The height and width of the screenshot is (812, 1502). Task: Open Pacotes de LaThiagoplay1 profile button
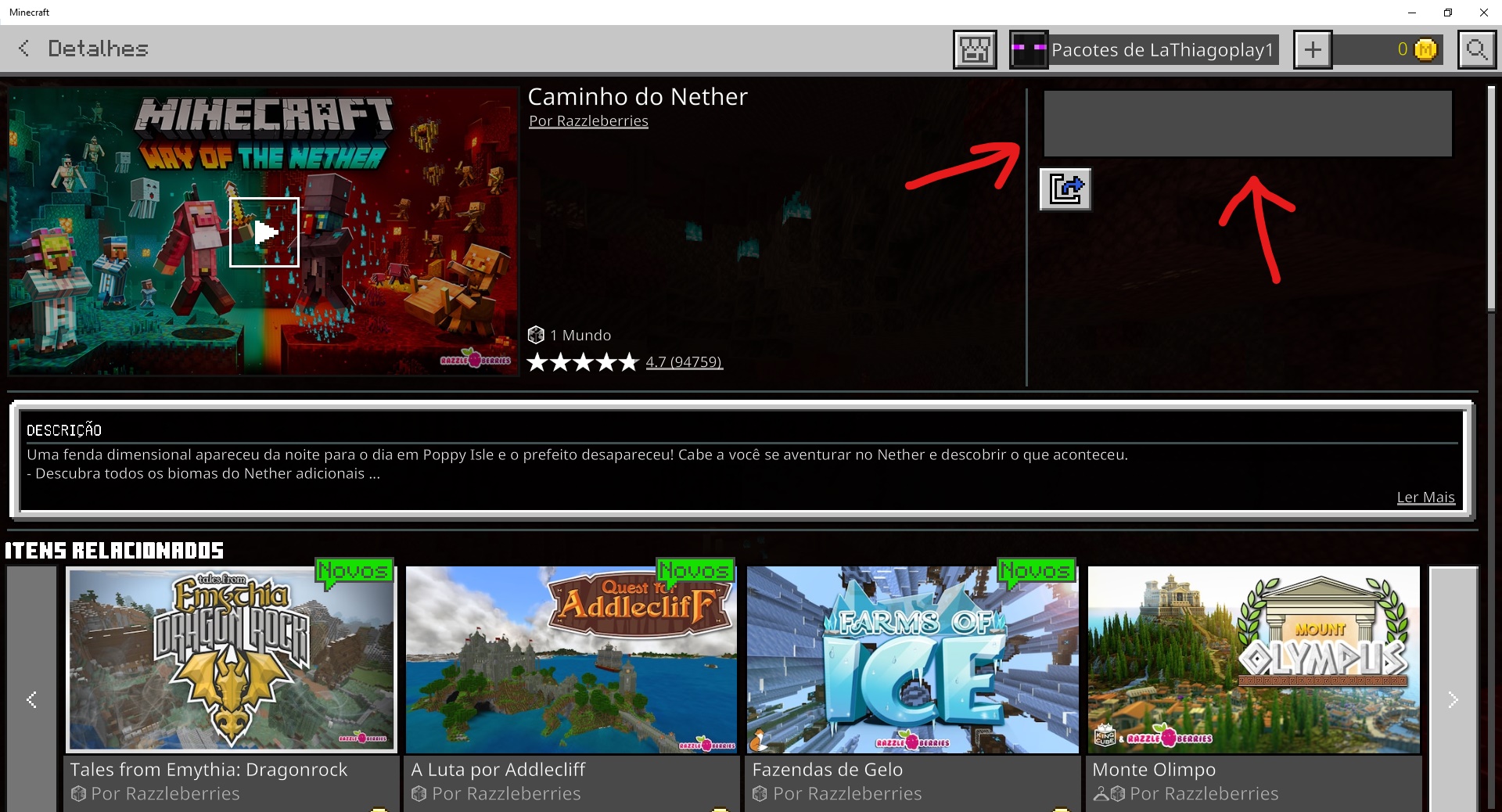(x=1144, y=50)
